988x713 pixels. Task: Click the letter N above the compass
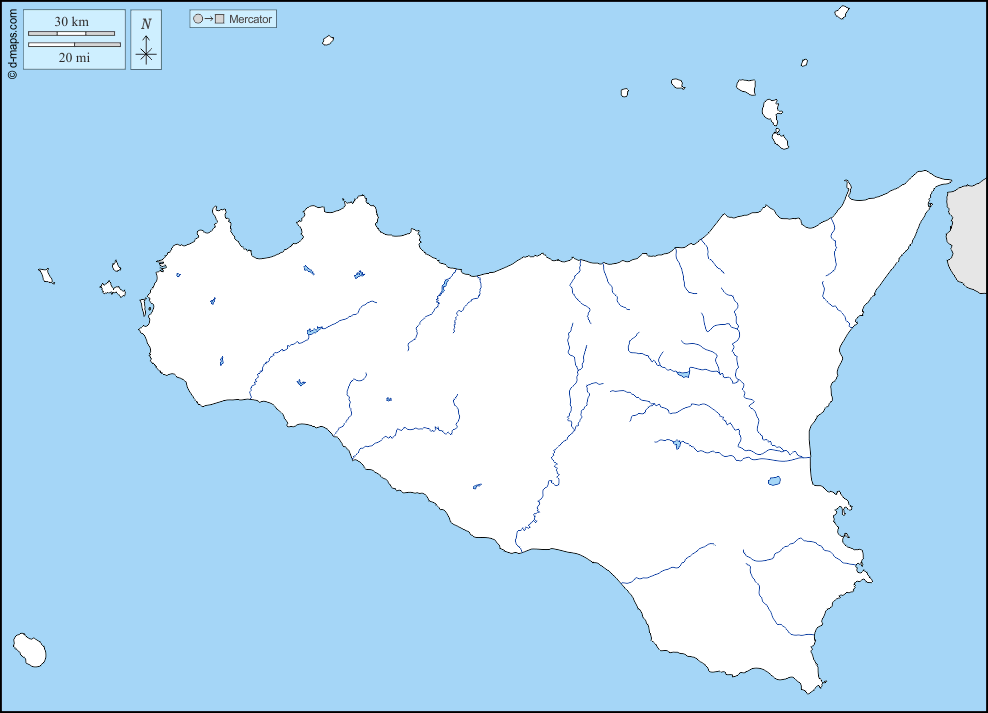point(146,24)
